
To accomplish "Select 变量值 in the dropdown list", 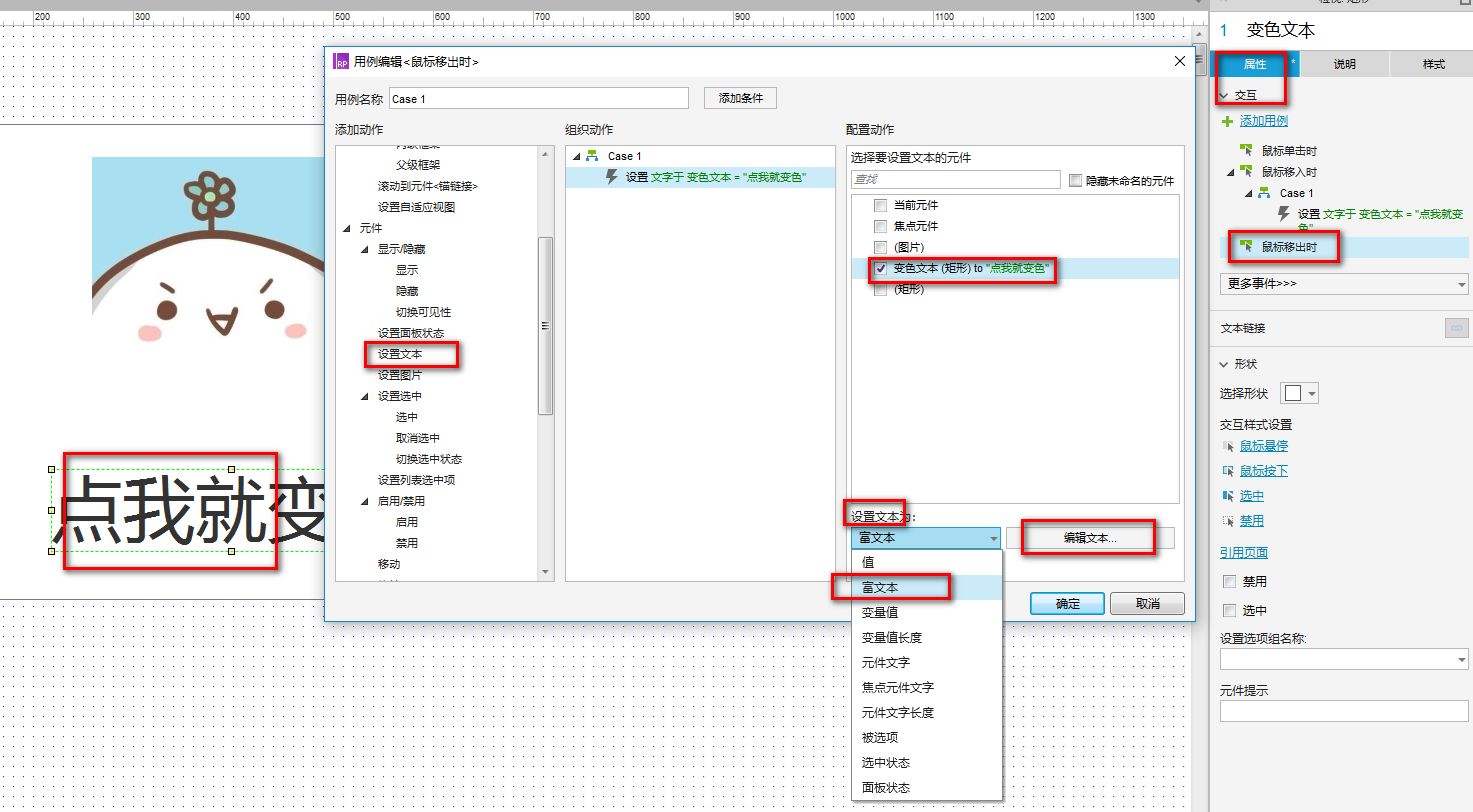I will coord(926,612).
